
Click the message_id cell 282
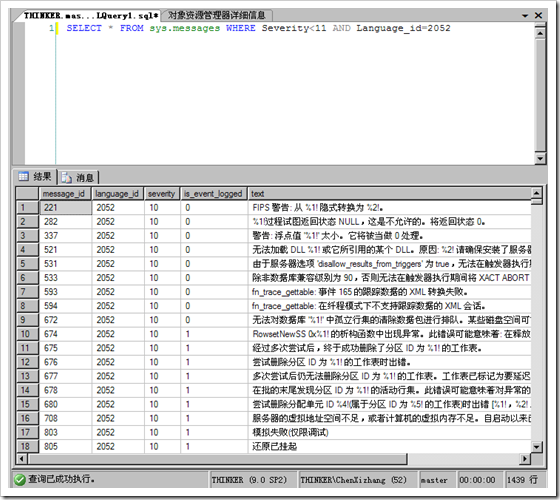65,221
